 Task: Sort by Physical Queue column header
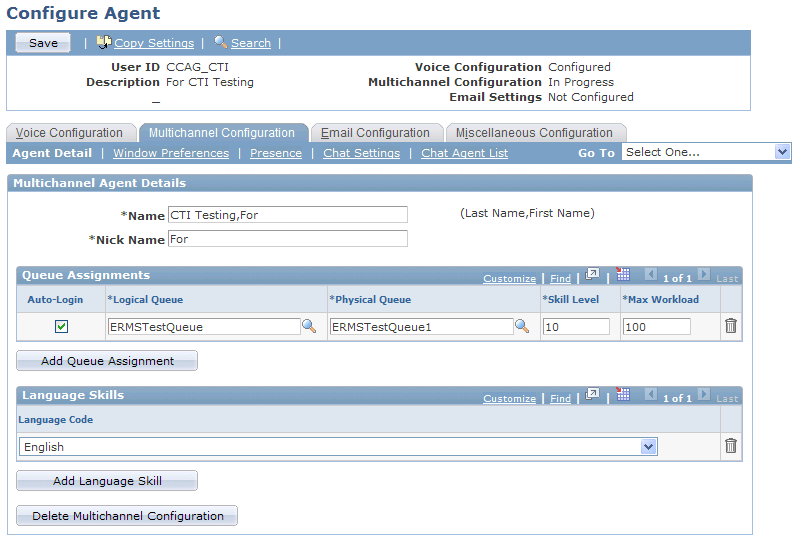pos(370,300)
